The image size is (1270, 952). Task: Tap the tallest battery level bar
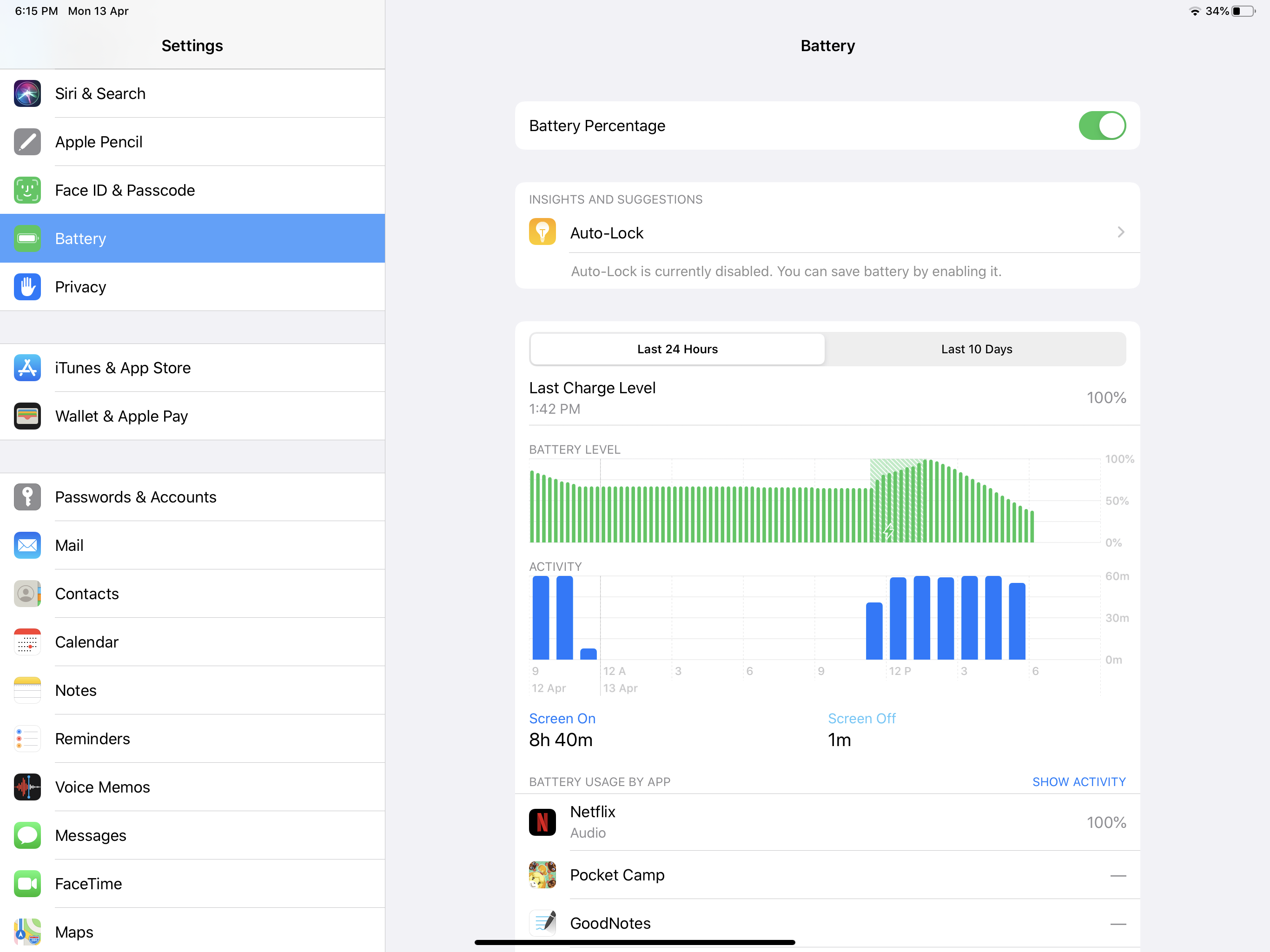click(x=925, y=501)
